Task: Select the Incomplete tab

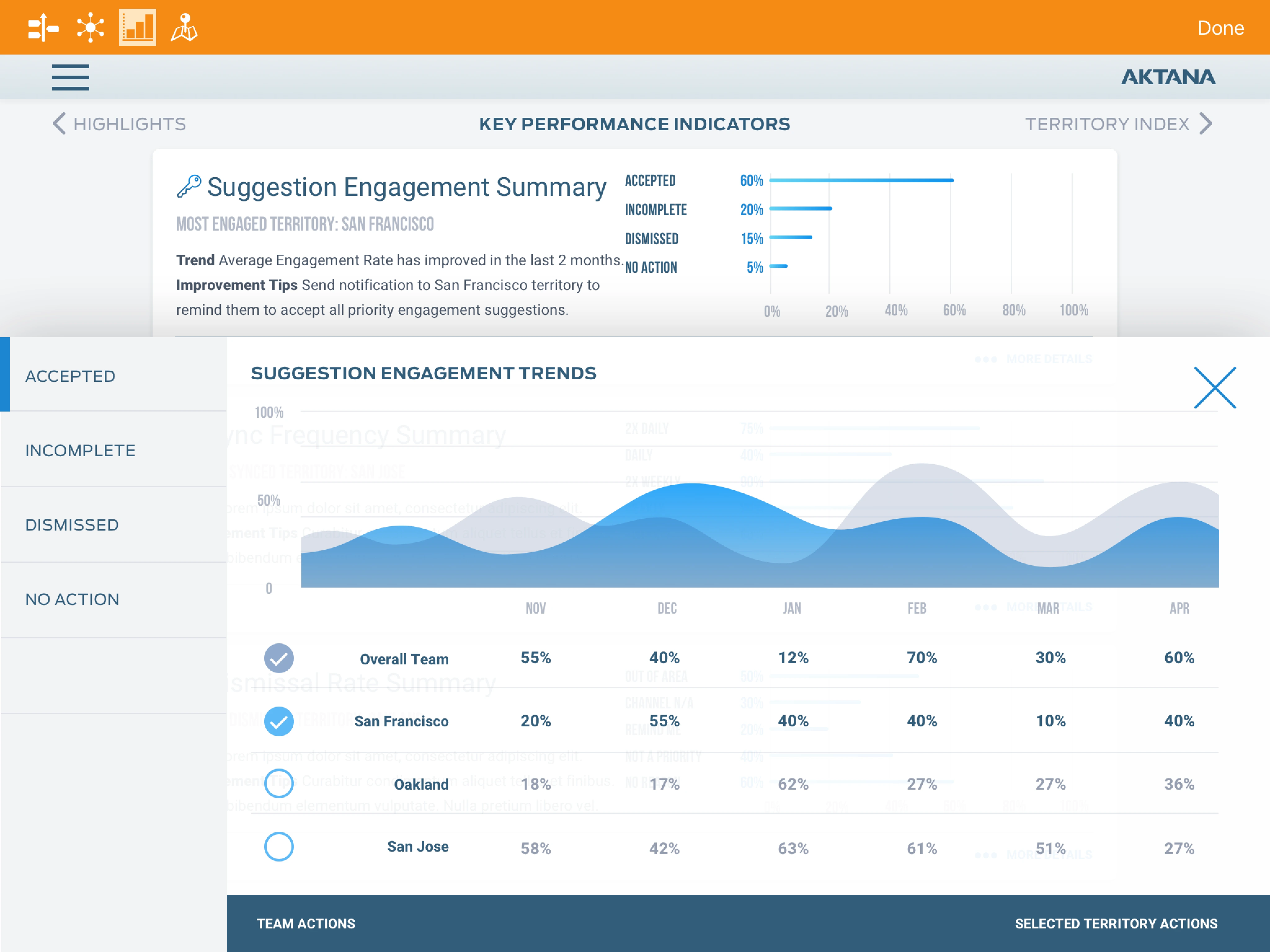Action: tap(80, 451)
